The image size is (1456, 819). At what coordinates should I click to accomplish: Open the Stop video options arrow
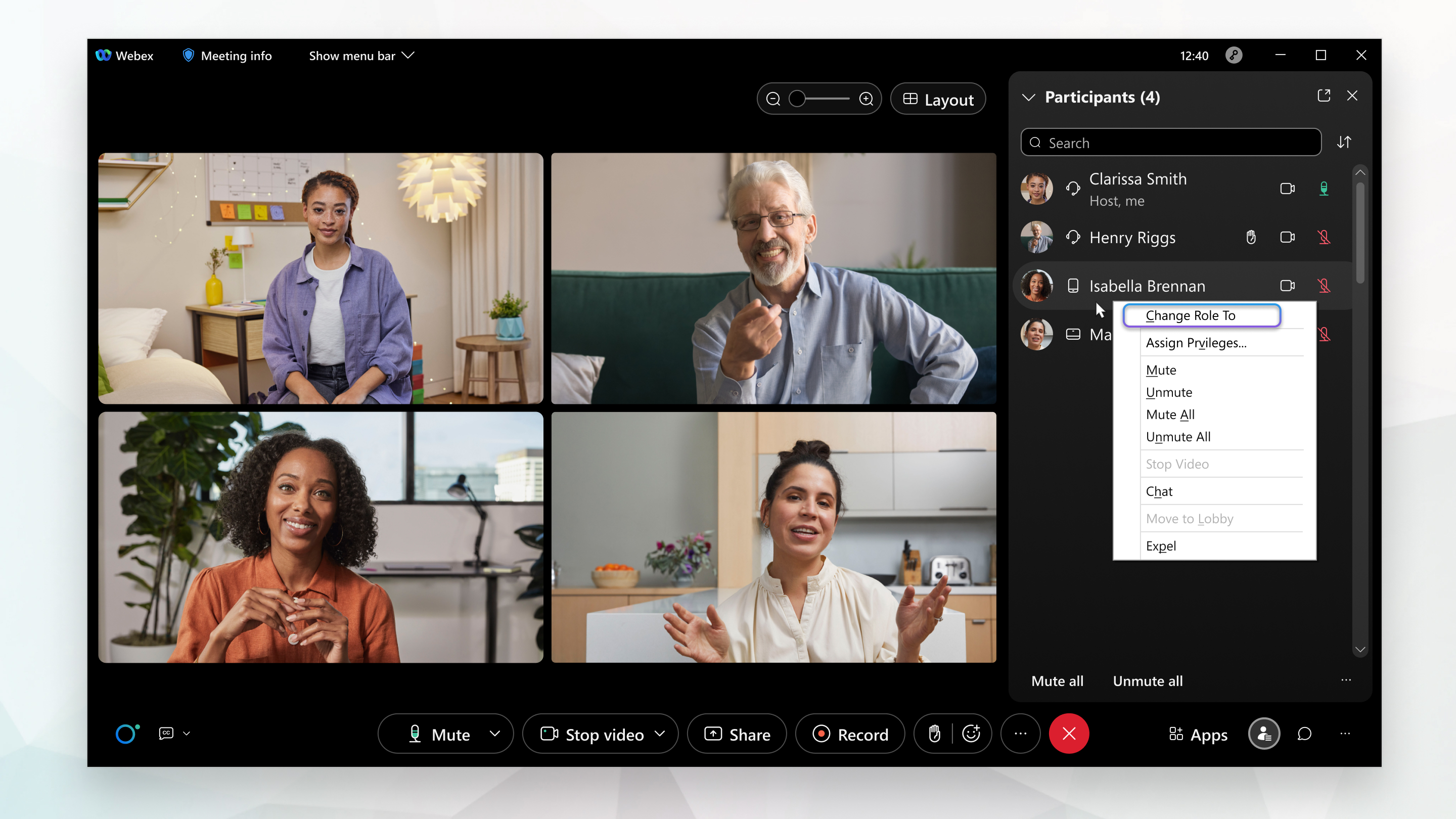point(660,734)
